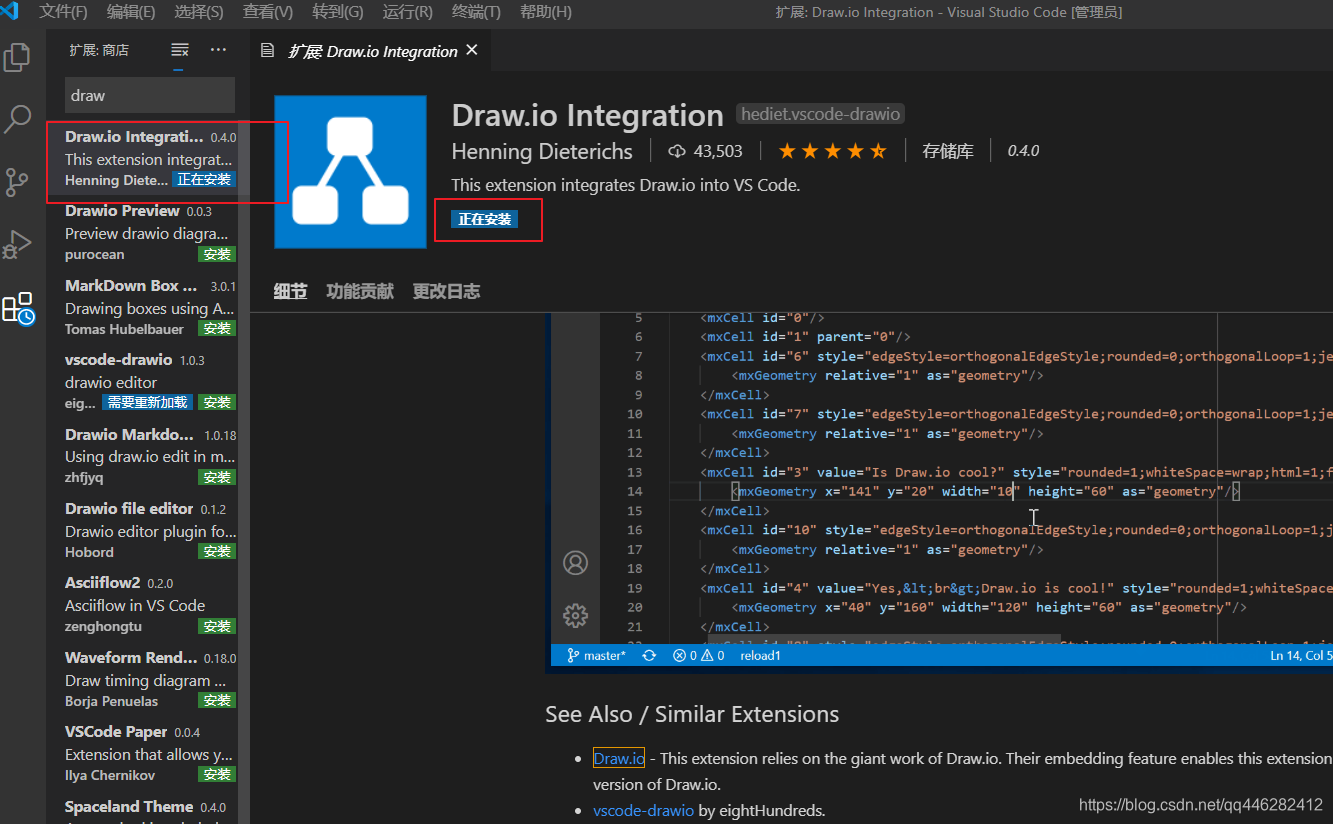This screenshot has height=824, width=1333.
Task: Open the vscode-drawio link by eightHundreds
Action: (x=643, y=810)
